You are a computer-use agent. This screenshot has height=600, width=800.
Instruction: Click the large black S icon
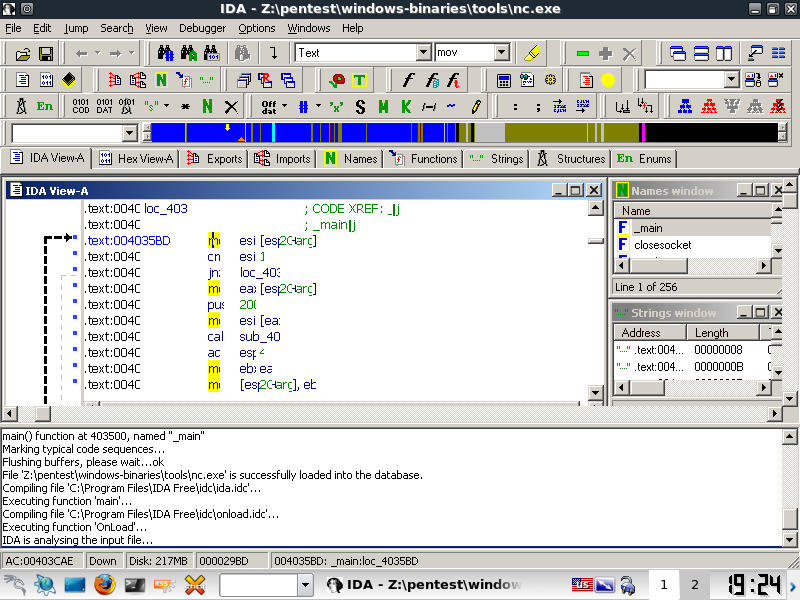360,107
